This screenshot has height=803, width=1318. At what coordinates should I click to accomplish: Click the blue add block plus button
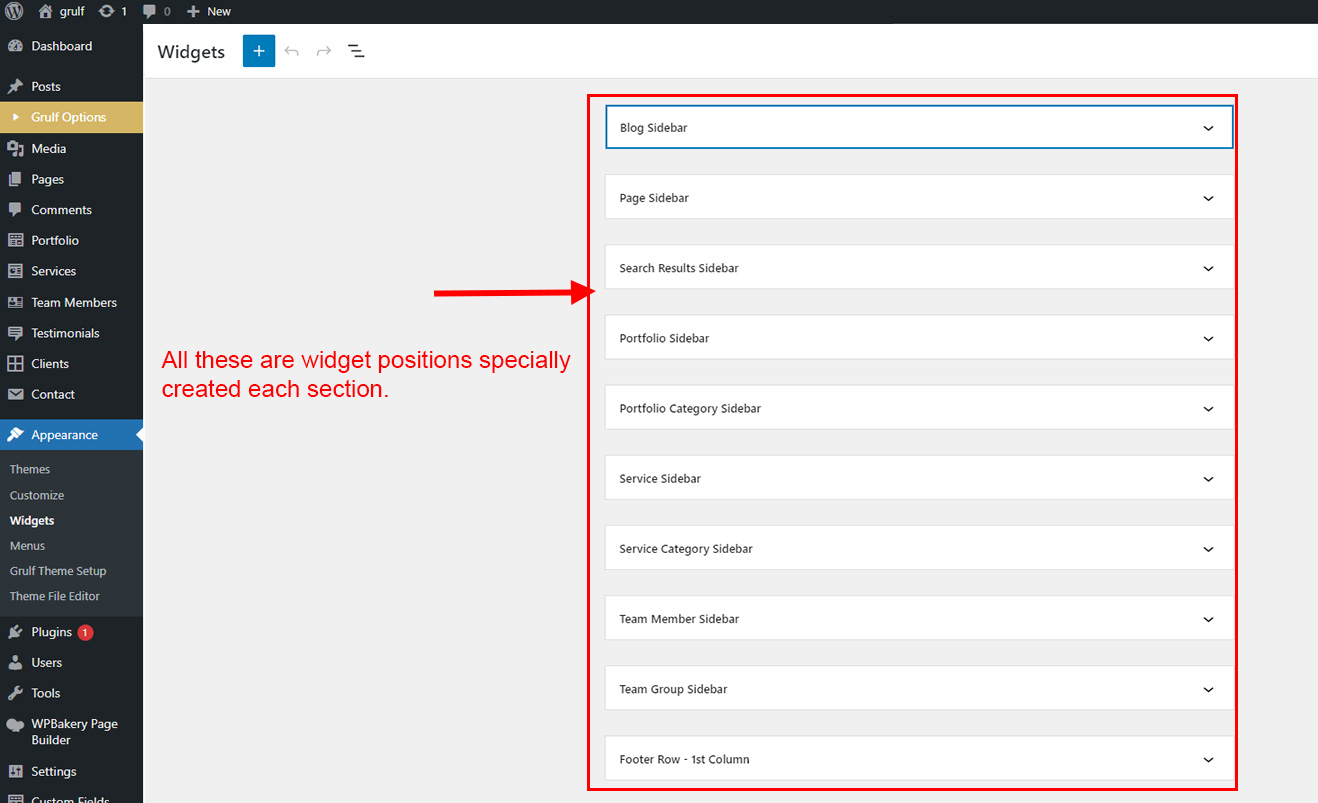click(258, 51)
